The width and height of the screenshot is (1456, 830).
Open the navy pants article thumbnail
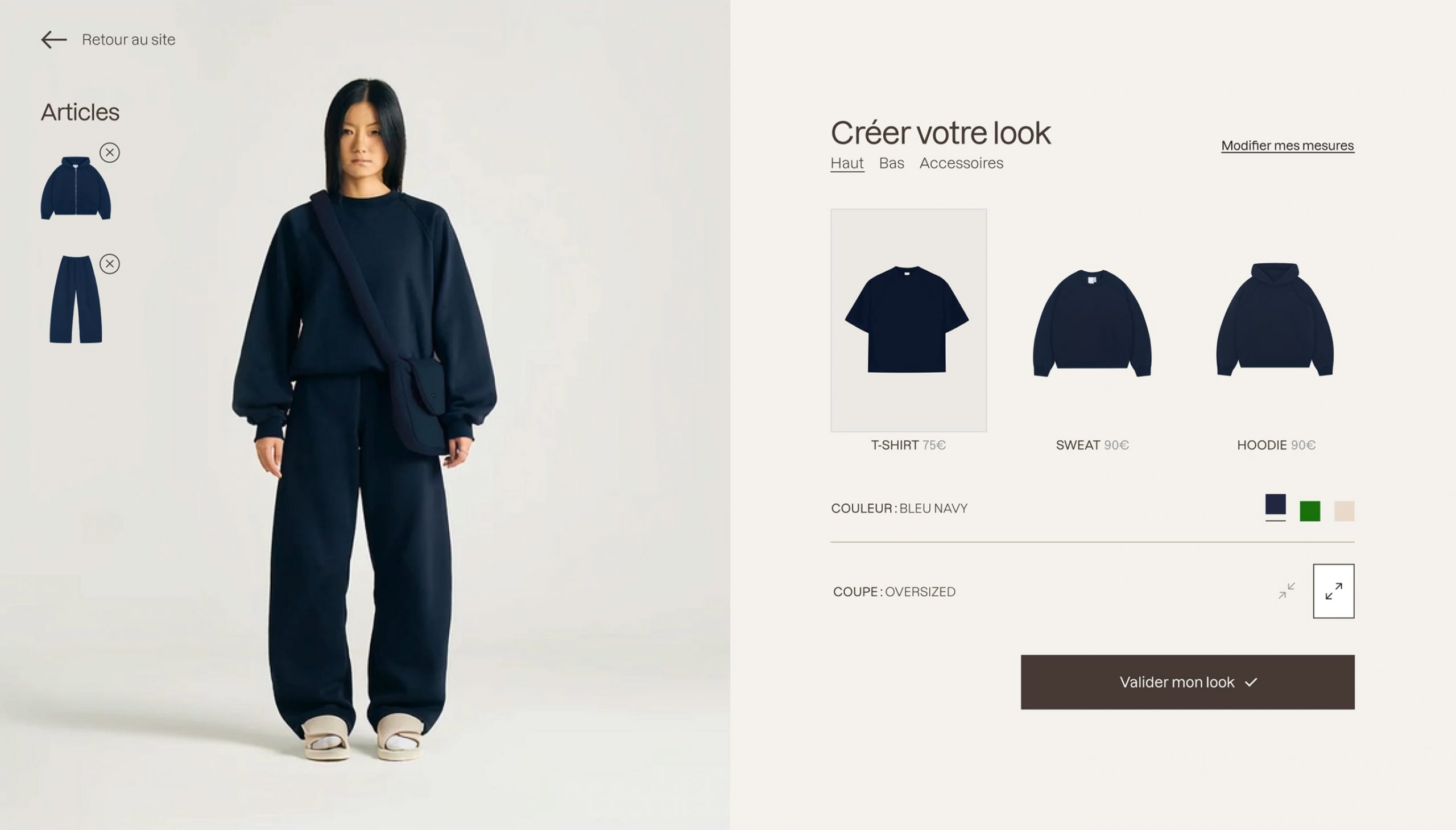76,299
